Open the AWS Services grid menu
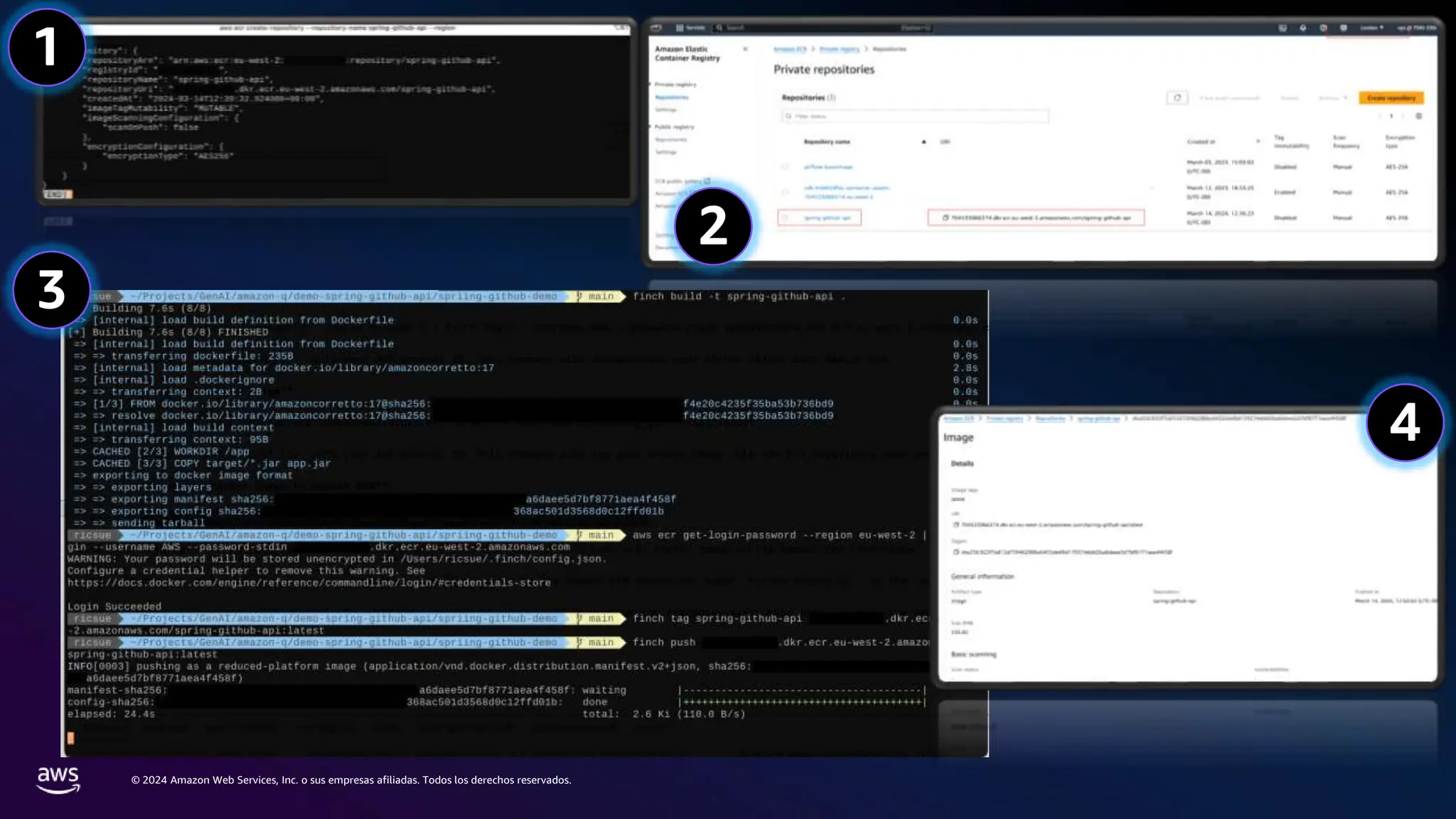This screenshot has height=819, width=1456. 680,28
